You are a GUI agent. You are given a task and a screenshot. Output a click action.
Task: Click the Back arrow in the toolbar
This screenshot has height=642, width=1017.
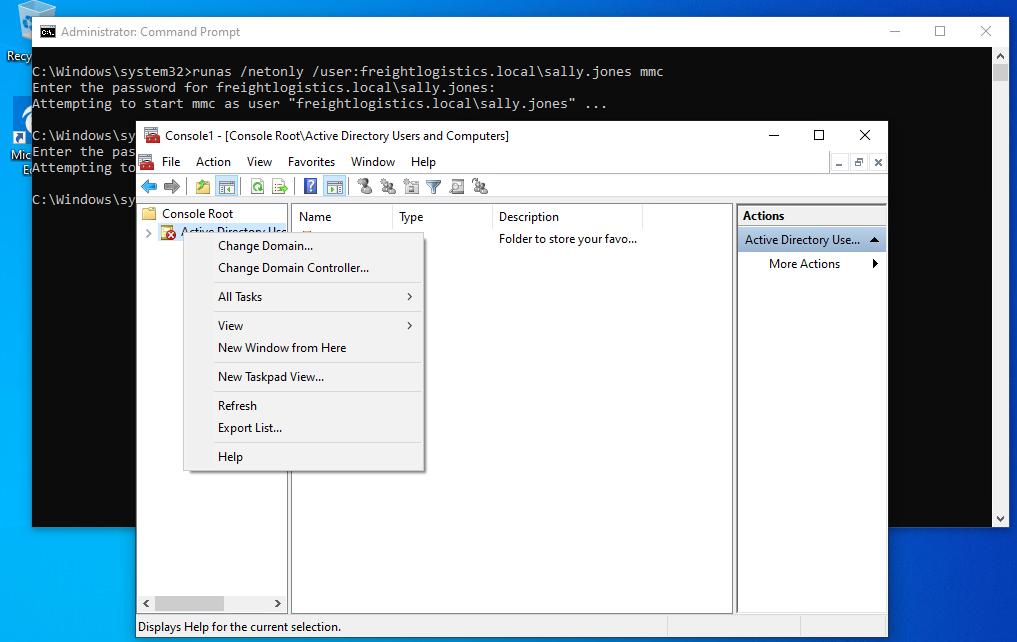click(149, 186)
